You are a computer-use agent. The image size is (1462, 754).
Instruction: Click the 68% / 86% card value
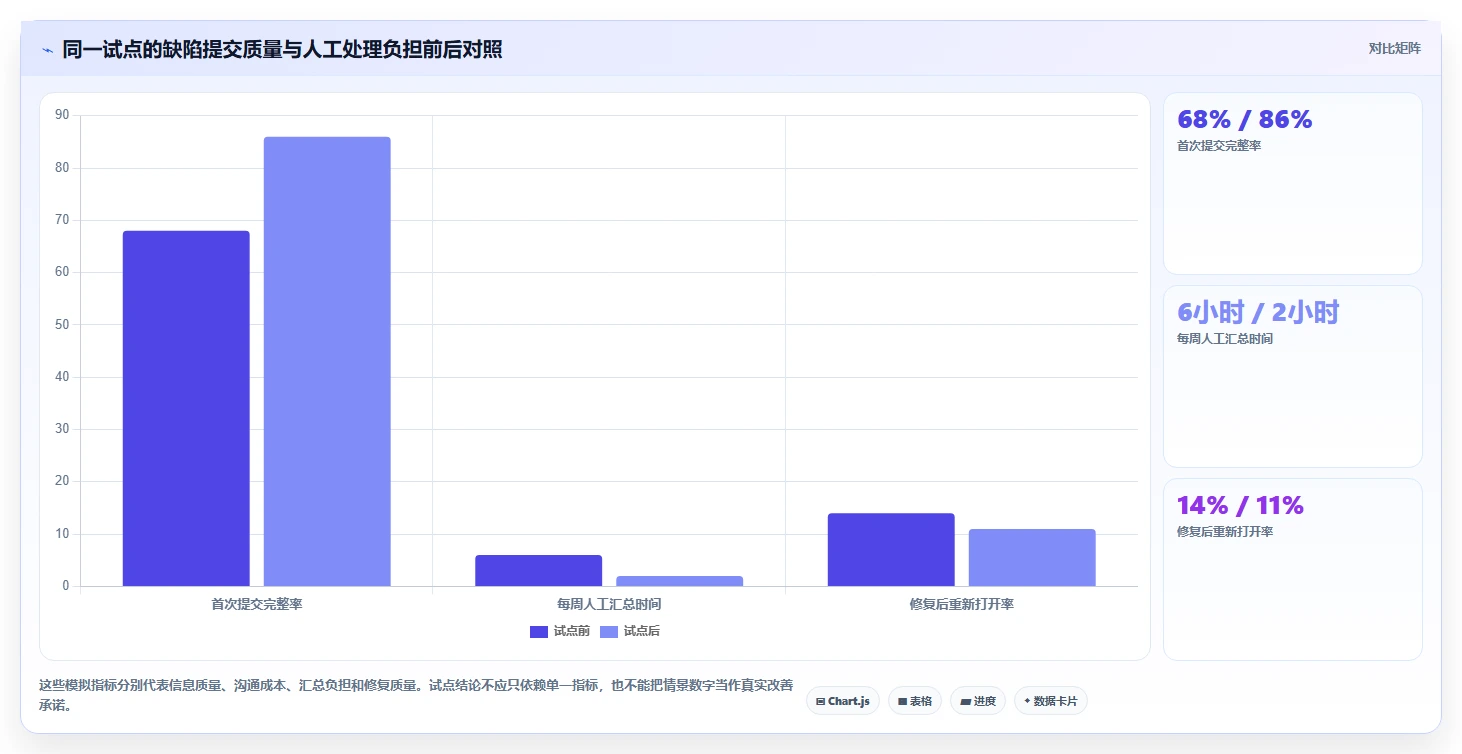(x=1244, y=120)
